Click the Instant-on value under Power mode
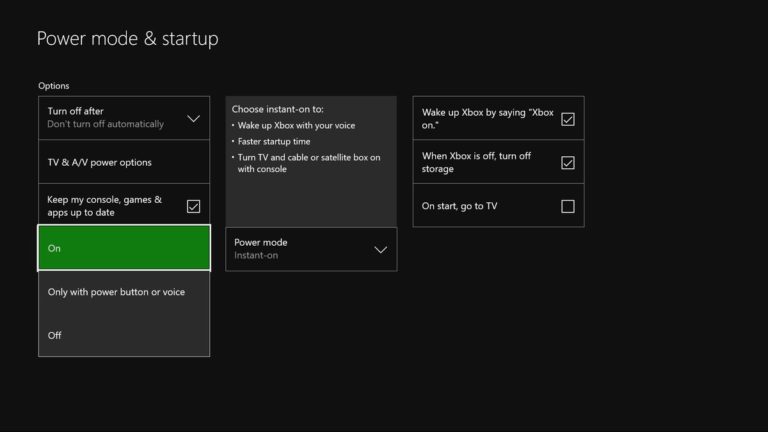This screenshot has width=768, height=432. 256,256
